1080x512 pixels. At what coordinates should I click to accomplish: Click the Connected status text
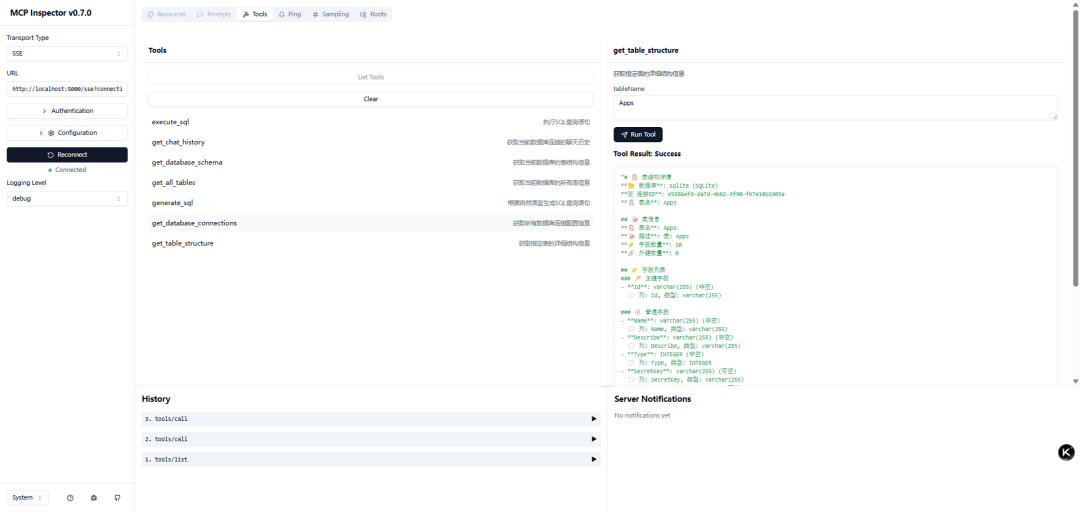tap(71, 170)
